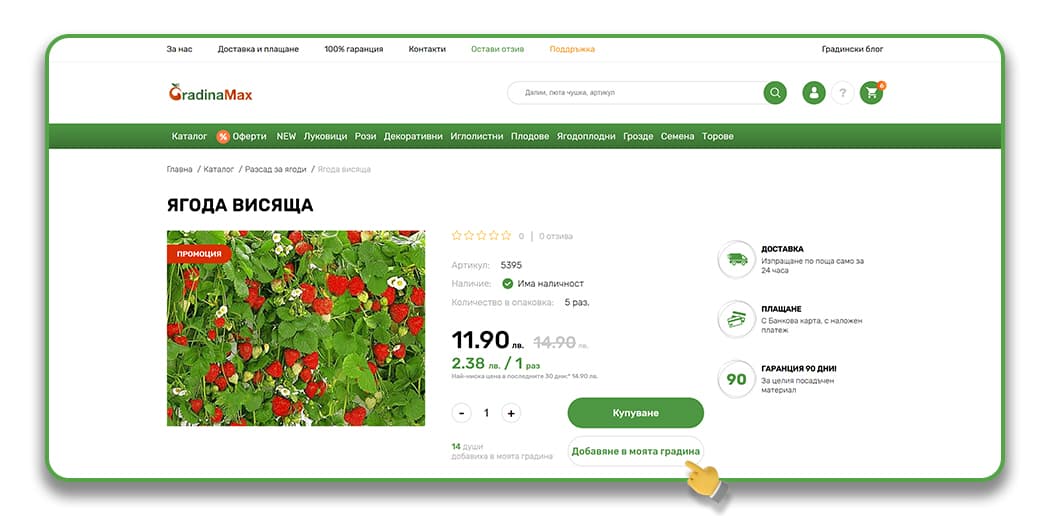The image size is (1050, 516).
Task: Click the Главна breadcrumb
Action: click(179, 170)
